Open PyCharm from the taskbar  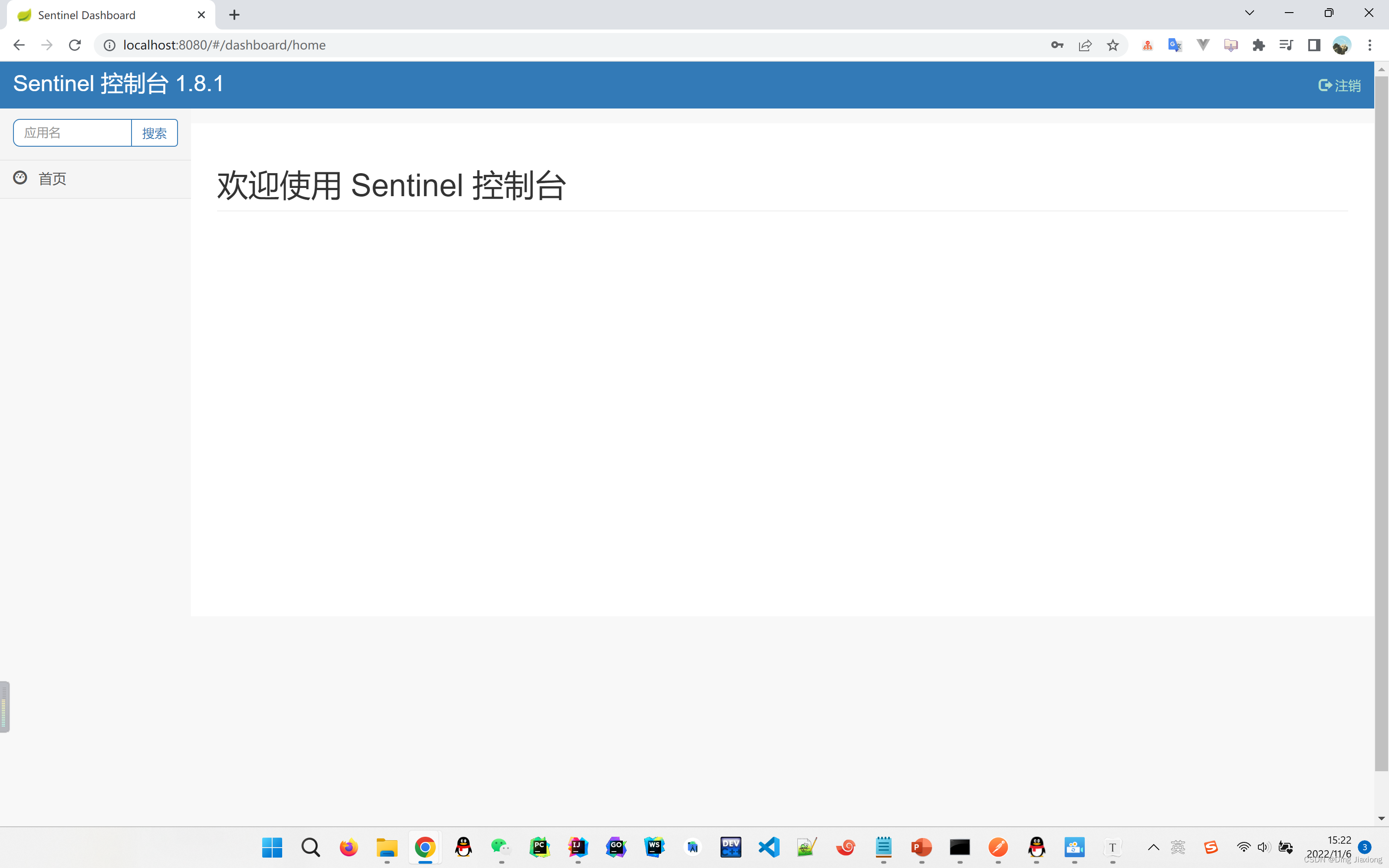coord(540,847)
